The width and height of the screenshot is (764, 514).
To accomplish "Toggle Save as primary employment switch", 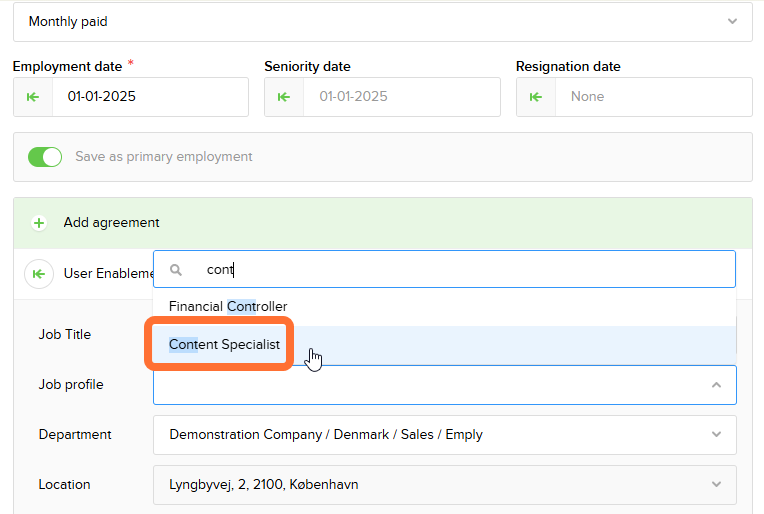I will 45,157.
